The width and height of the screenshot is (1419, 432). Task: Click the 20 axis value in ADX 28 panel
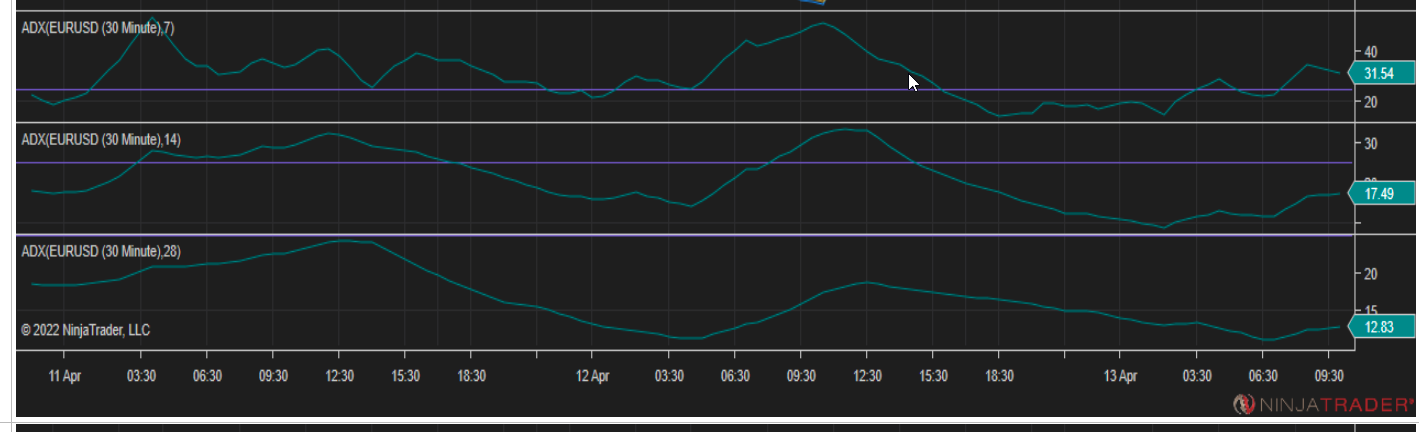click(1371, 274)
